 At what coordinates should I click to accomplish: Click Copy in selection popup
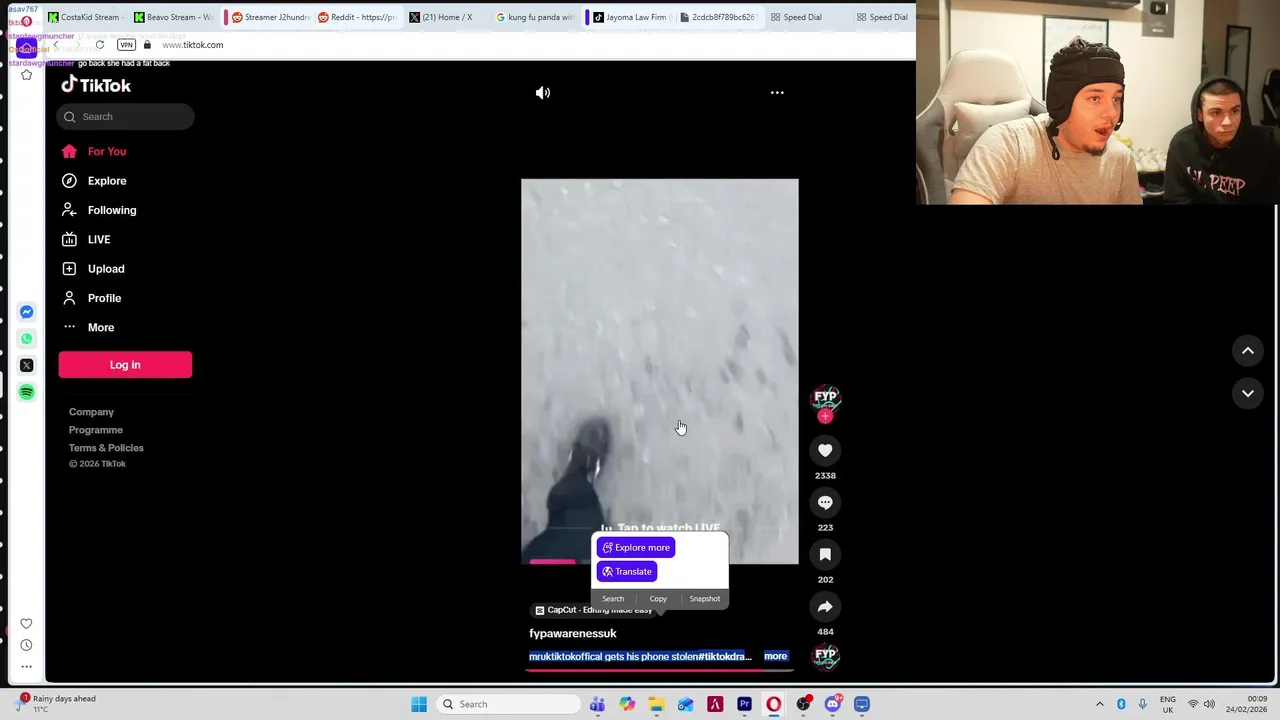658,599
